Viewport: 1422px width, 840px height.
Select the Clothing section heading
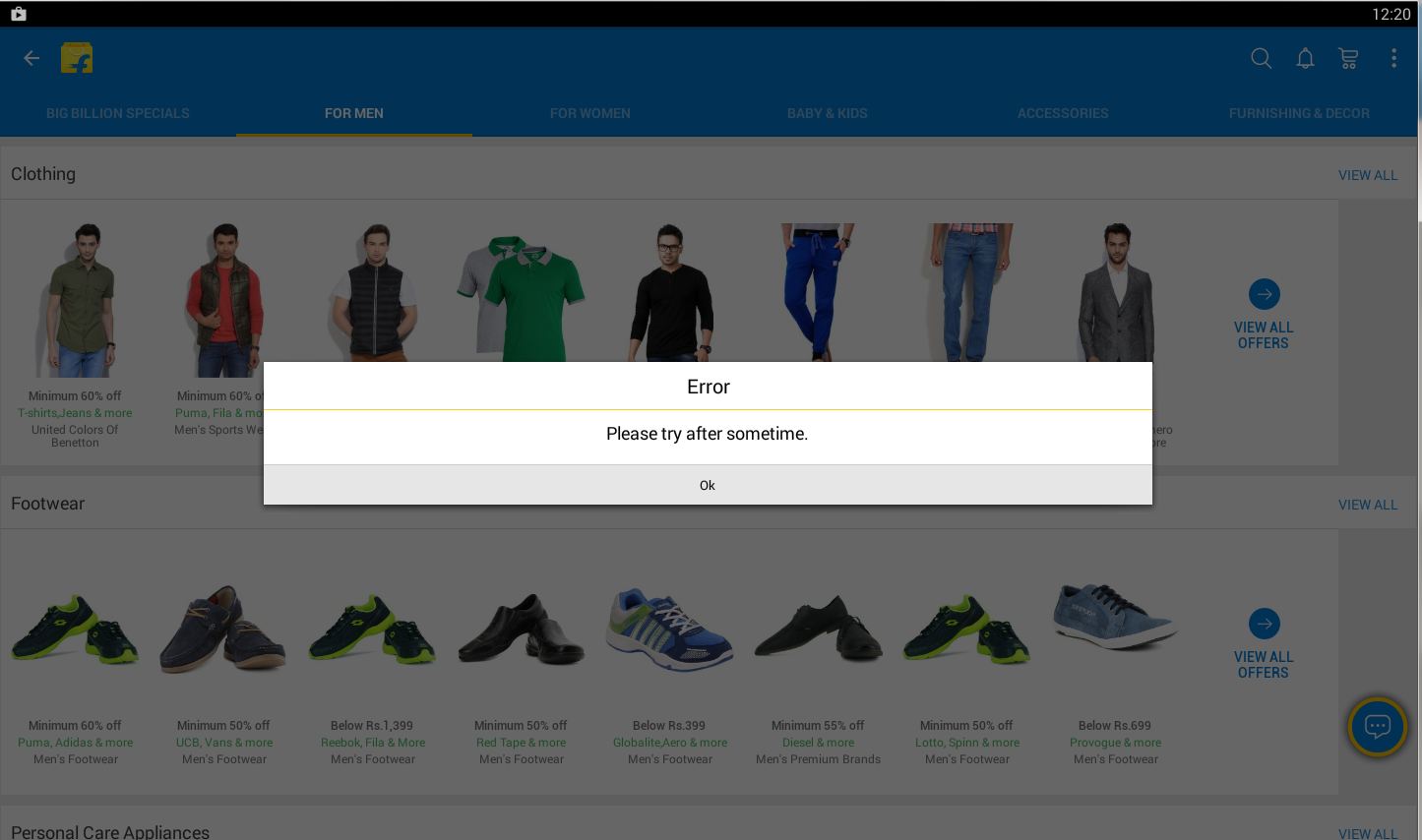point(43,174)
